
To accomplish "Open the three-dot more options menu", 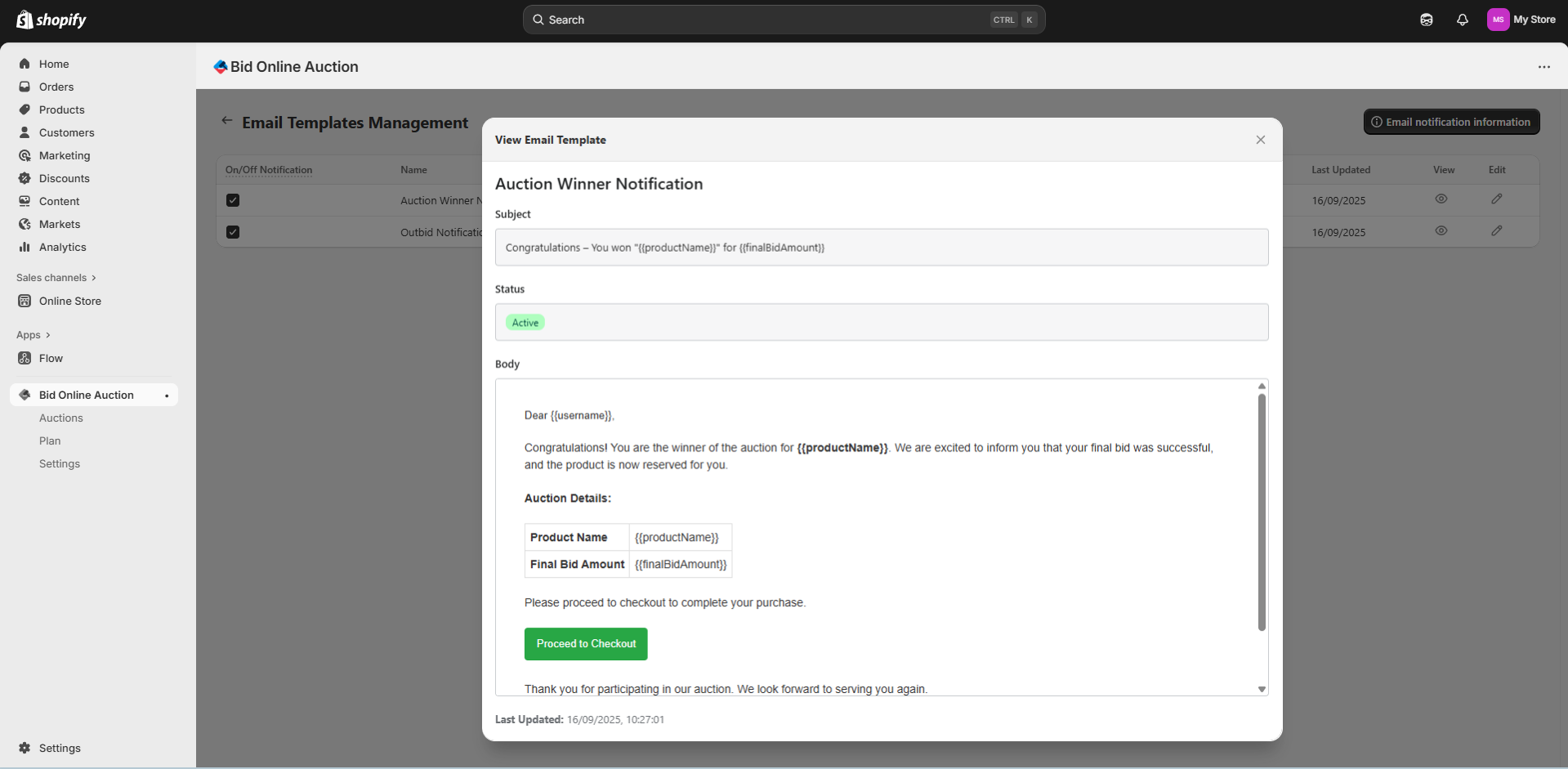I will click(1543, 67).
